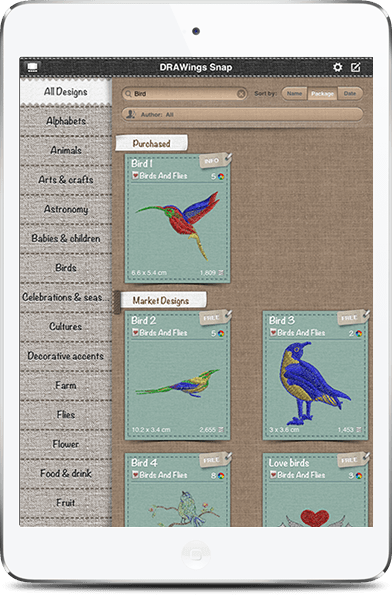Tap the Market Designs section label

161,300
